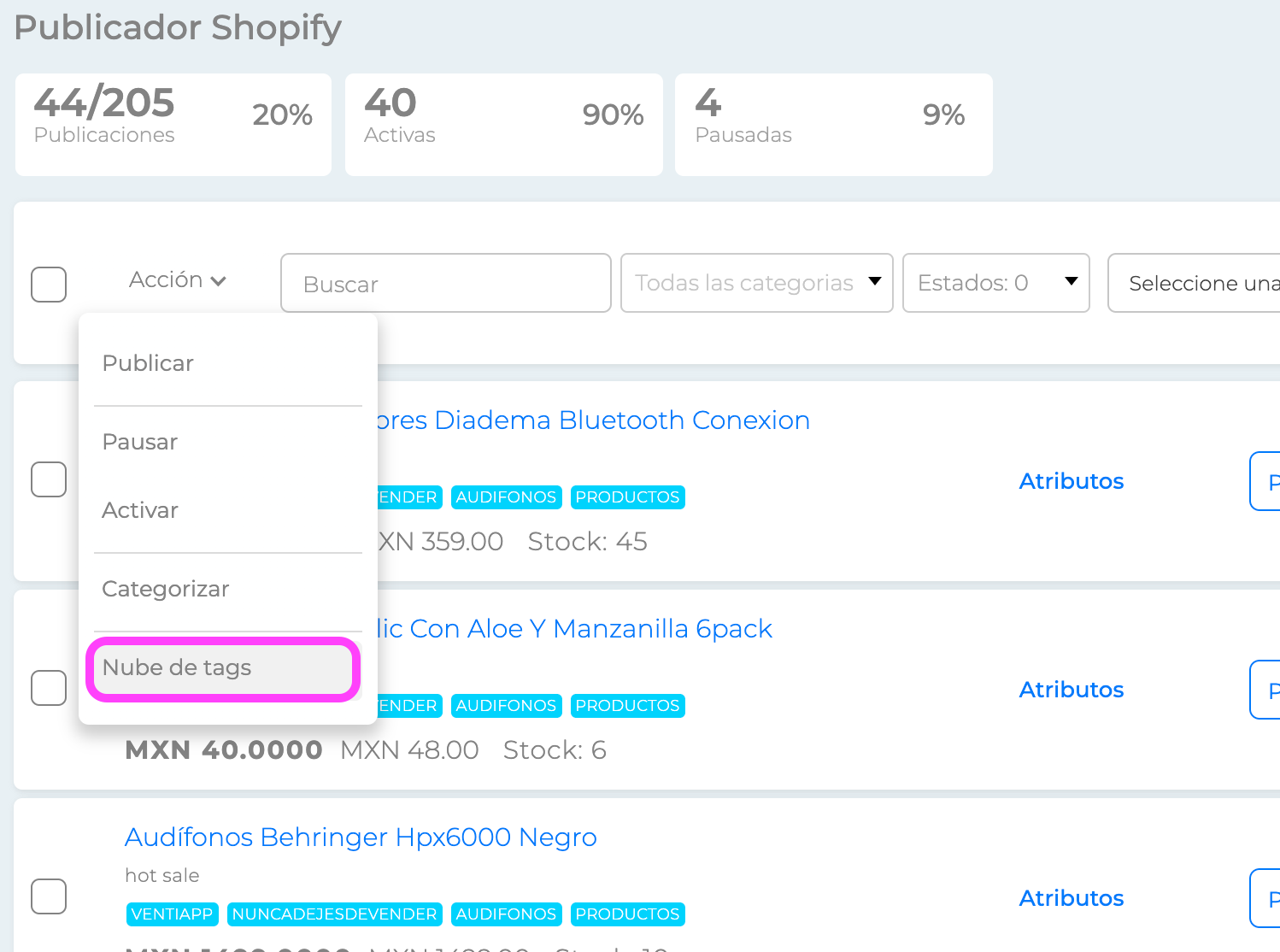Check the Diadema Bluetooth product checkbox
This screenshot has width=1280, height=952.
click(49, 479)
